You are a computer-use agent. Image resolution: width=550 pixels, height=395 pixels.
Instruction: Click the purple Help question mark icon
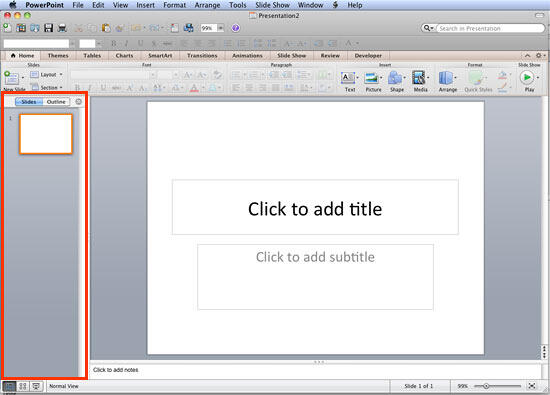click(x=235, y=28)
